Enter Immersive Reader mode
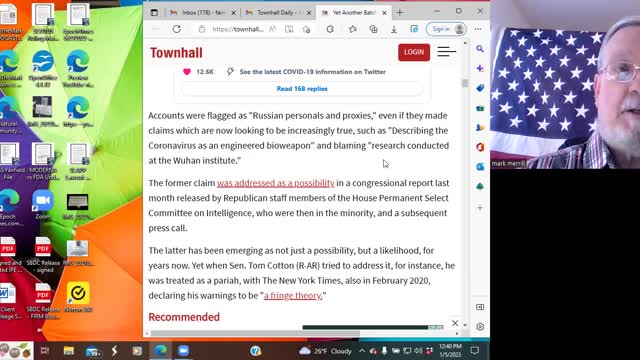This screenshot has height=360, width=640. coord(289,29)
